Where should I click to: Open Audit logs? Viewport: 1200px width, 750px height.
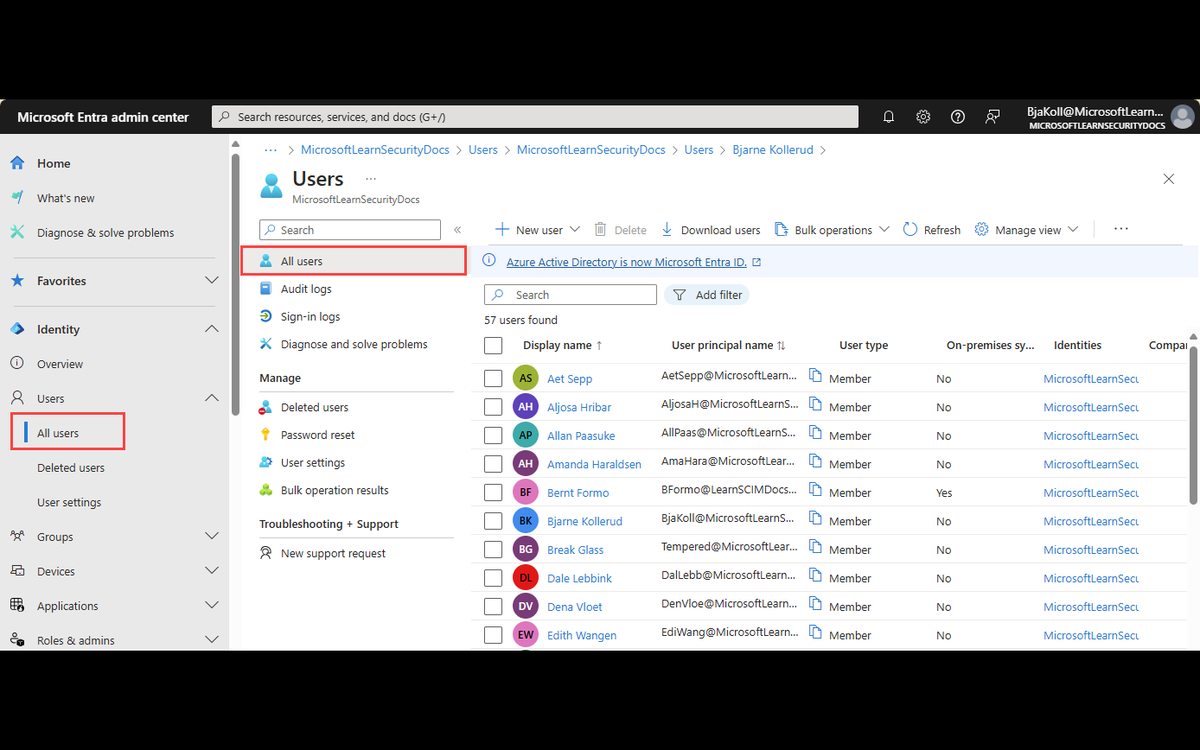pyautogui.click(x=306, y=289)
